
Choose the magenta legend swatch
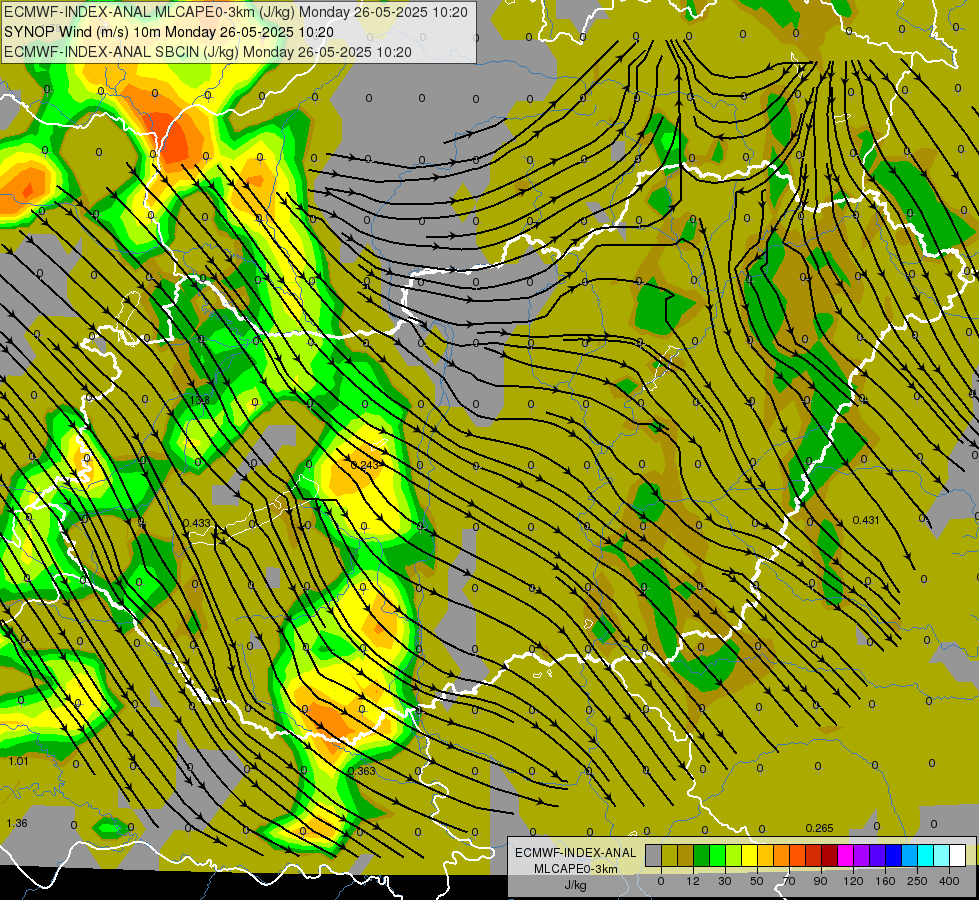pos(845,855)
